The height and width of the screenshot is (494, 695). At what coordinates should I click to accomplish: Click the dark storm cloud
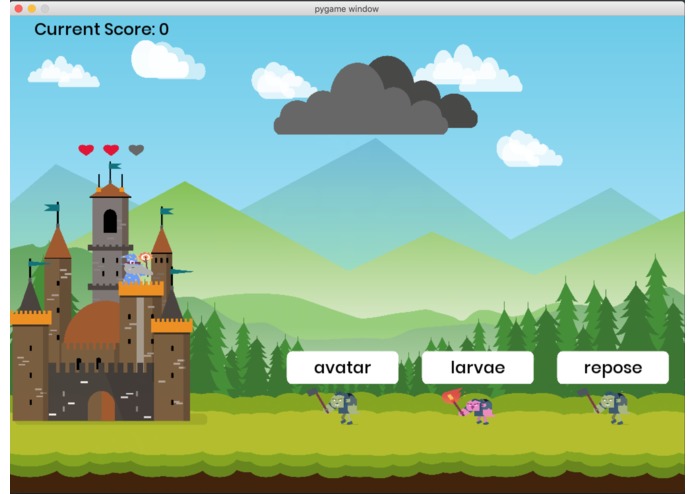tap(375, 96)
